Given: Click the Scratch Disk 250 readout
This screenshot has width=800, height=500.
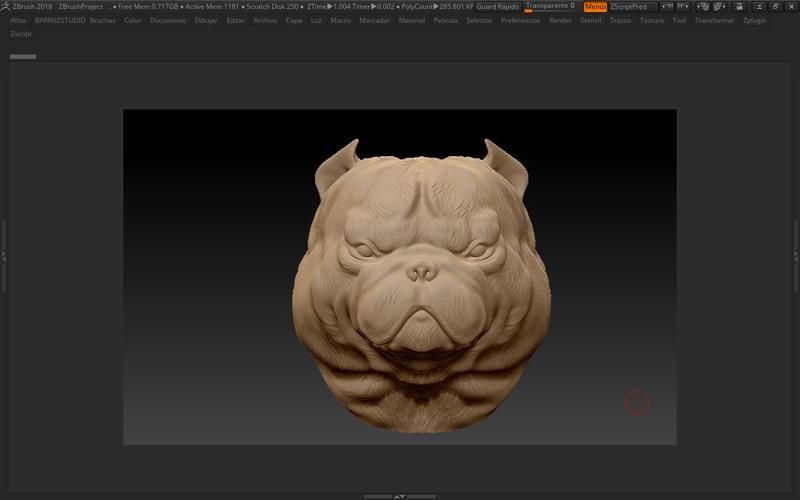Looking at the screenshot, I should tap(272, 7).
